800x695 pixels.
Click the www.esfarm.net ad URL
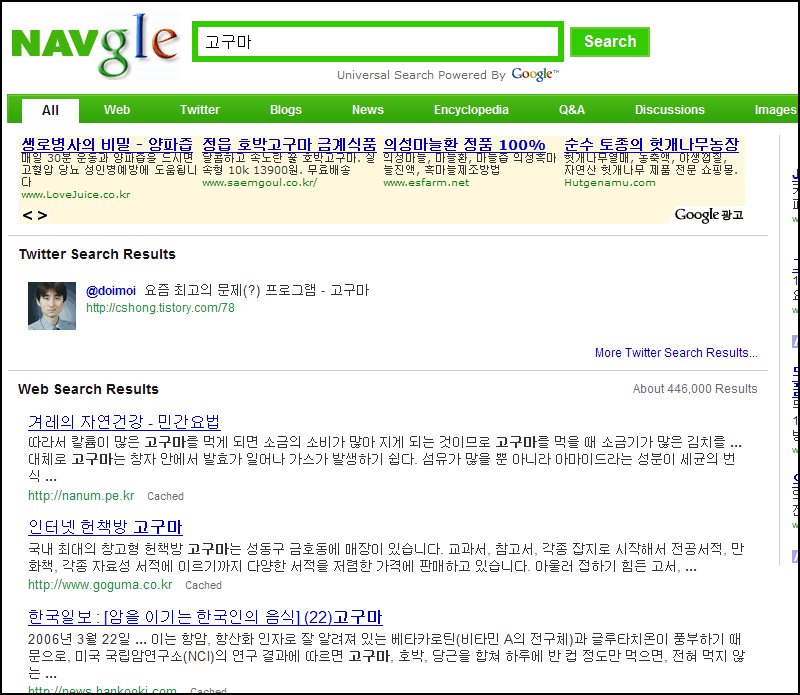click(426, 183)
